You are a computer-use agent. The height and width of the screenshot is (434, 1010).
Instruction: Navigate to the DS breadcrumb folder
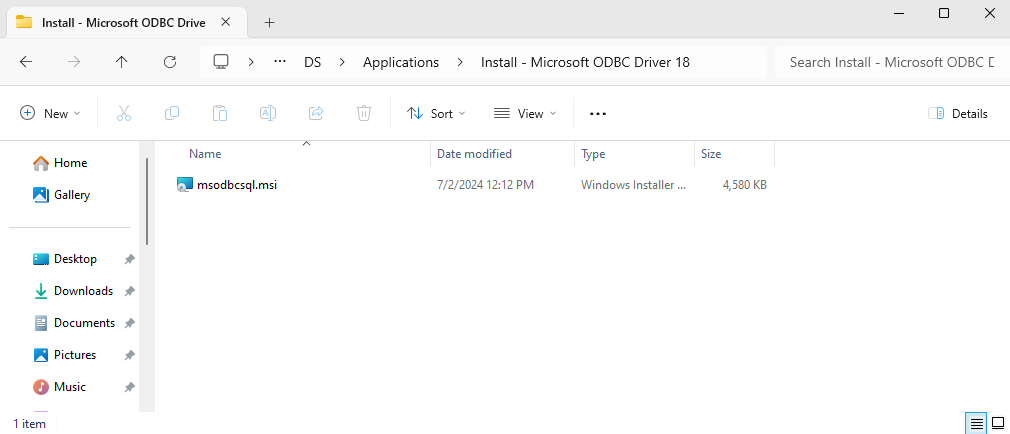(312, 62)
